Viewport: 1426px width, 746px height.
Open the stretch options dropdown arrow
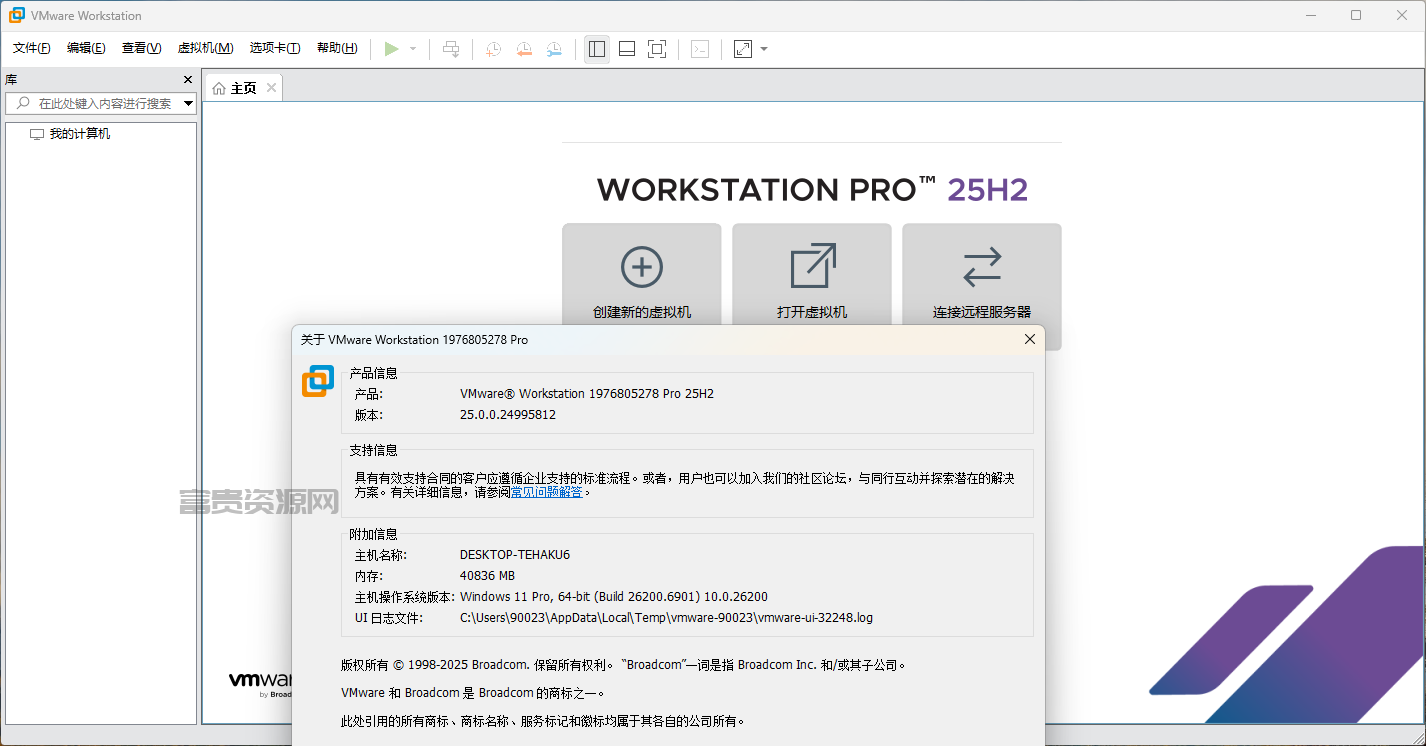click(764, 48)
